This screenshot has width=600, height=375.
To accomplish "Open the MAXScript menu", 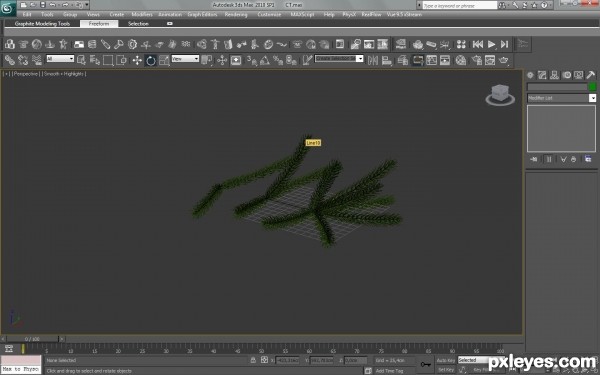I will point(302,15).
